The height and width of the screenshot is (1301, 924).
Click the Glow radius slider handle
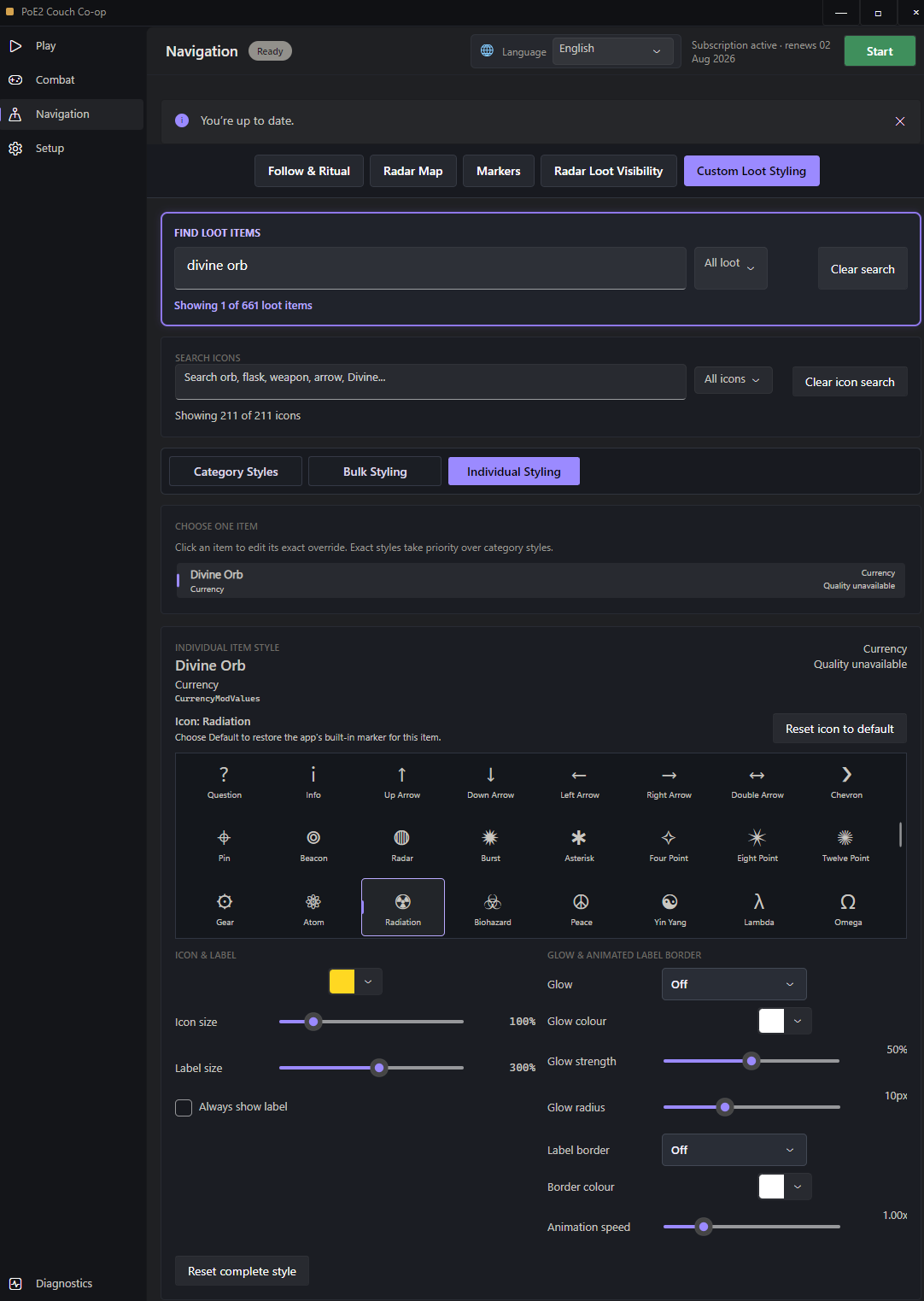[725, 1107]
